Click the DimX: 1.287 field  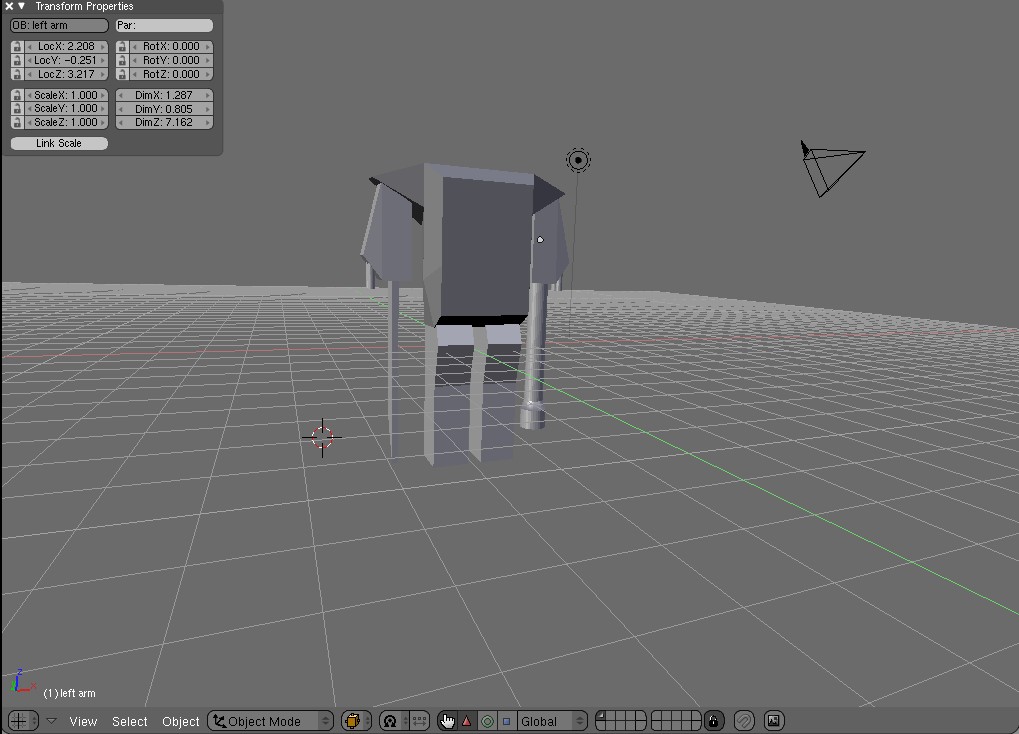point(164,95)
